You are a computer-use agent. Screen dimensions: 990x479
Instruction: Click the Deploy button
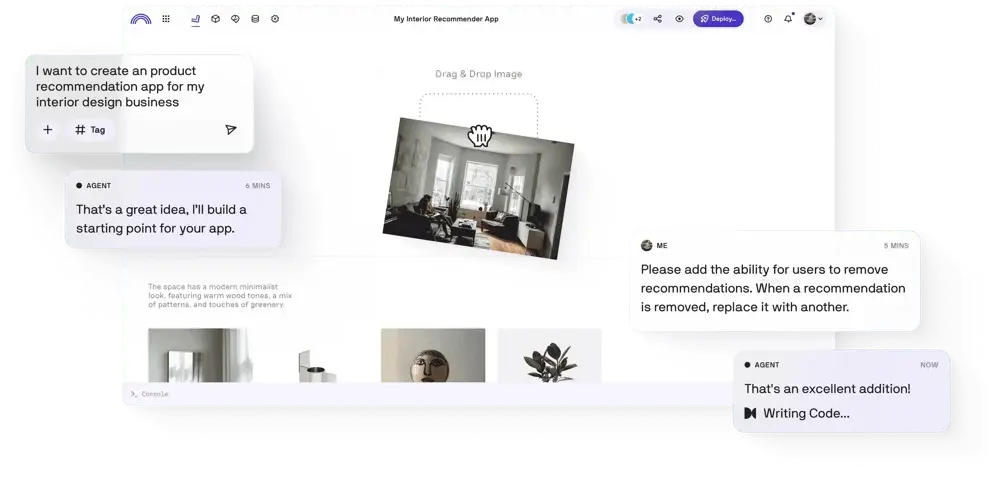click(719, 19)
